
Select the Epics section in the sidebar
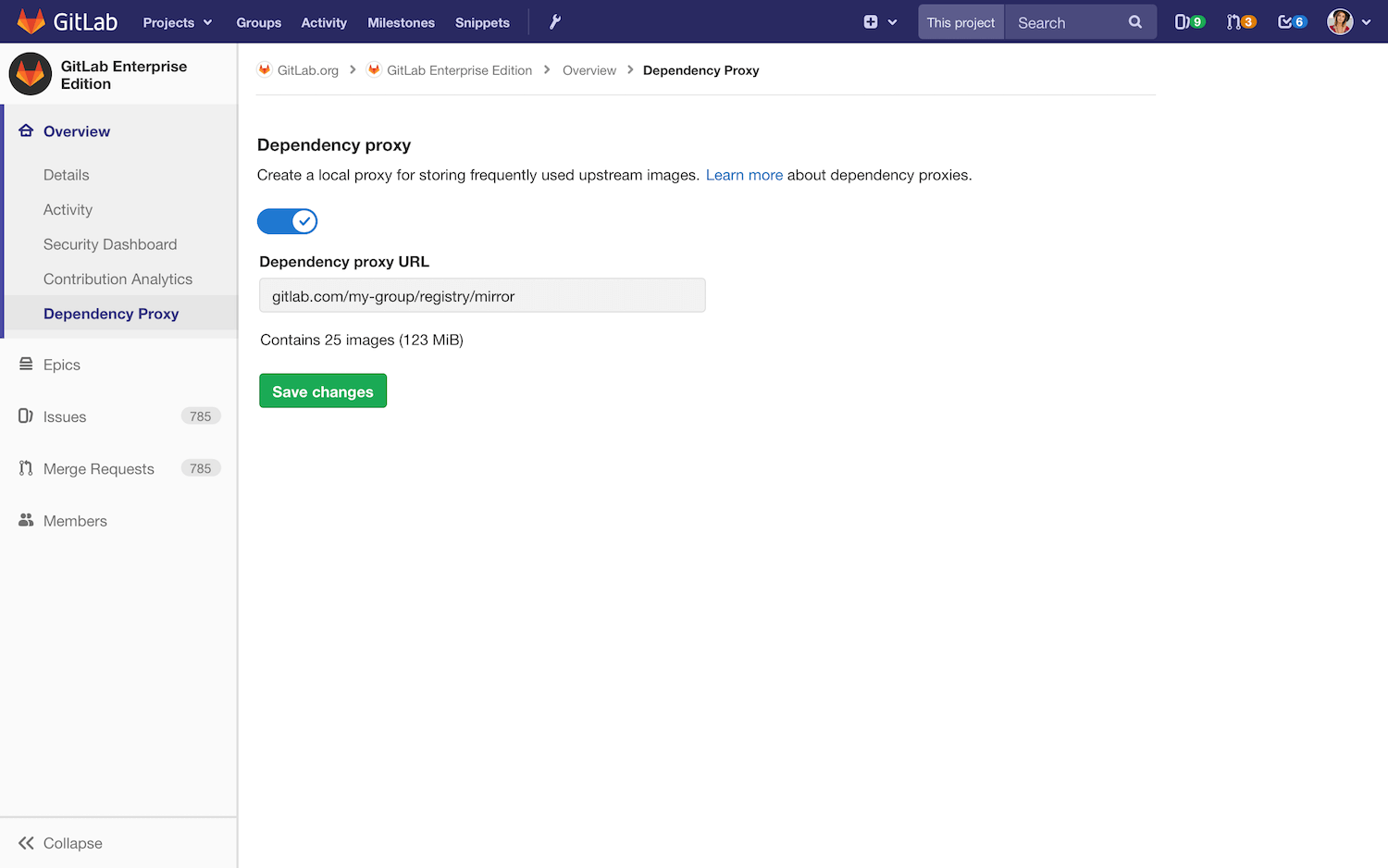61,365
